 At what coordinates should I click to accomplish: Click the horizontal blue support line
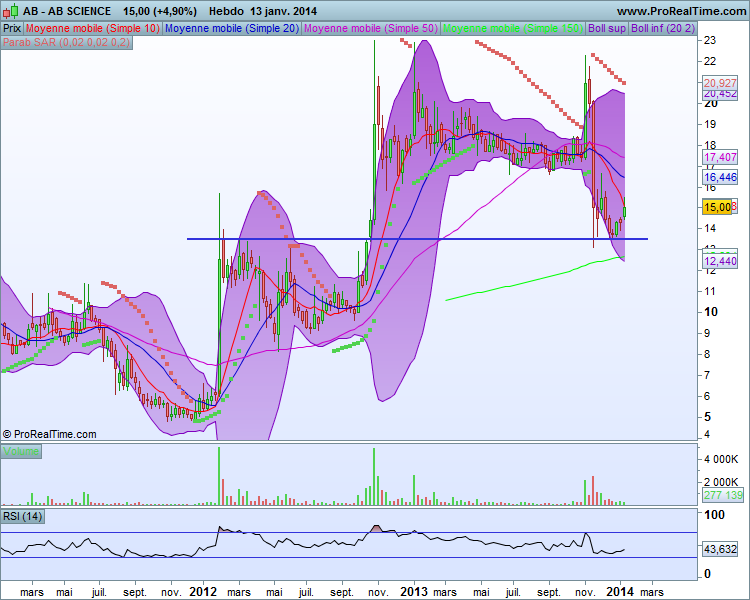click(x=417, y=239)
